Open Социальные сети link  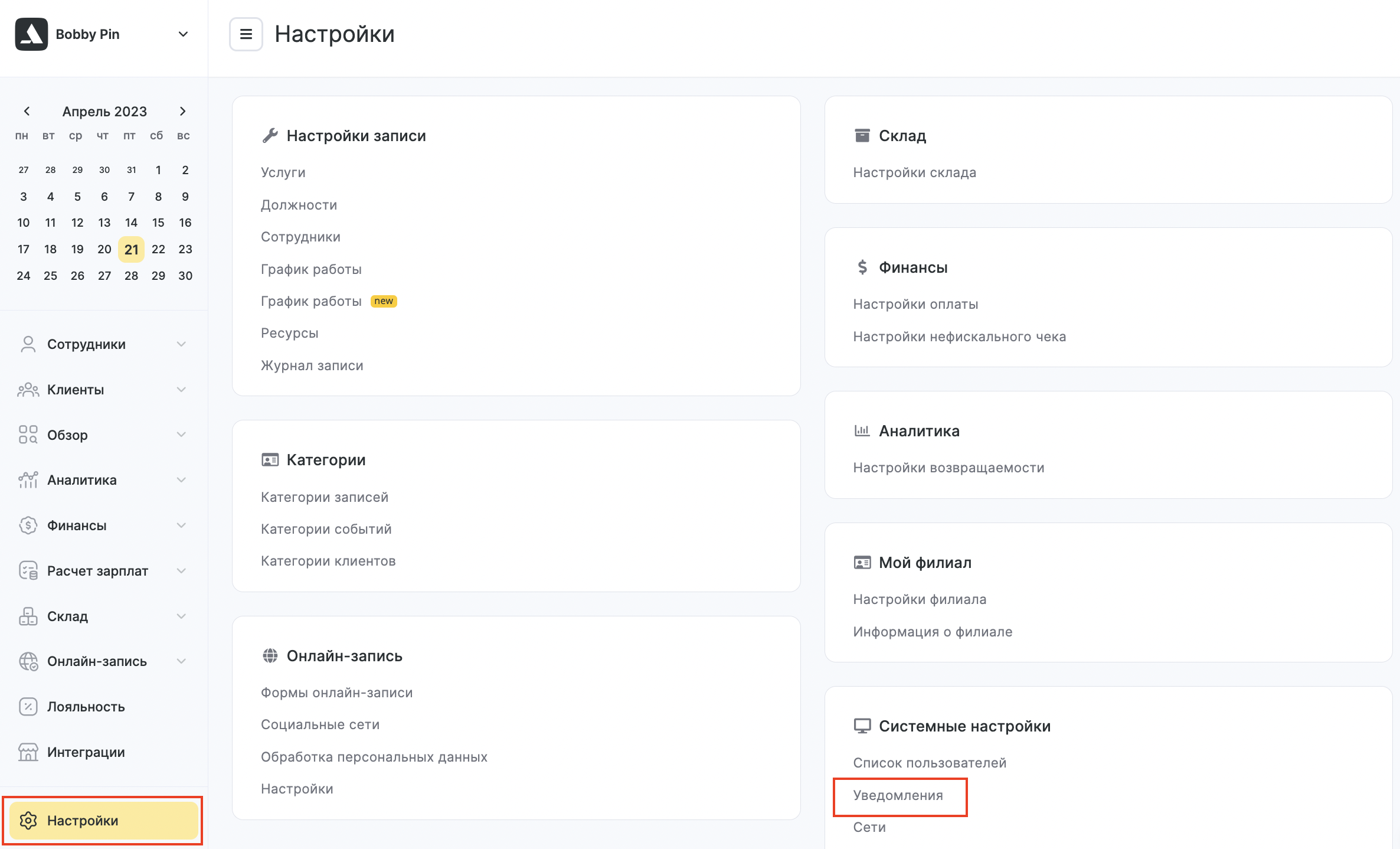(320, 724)
